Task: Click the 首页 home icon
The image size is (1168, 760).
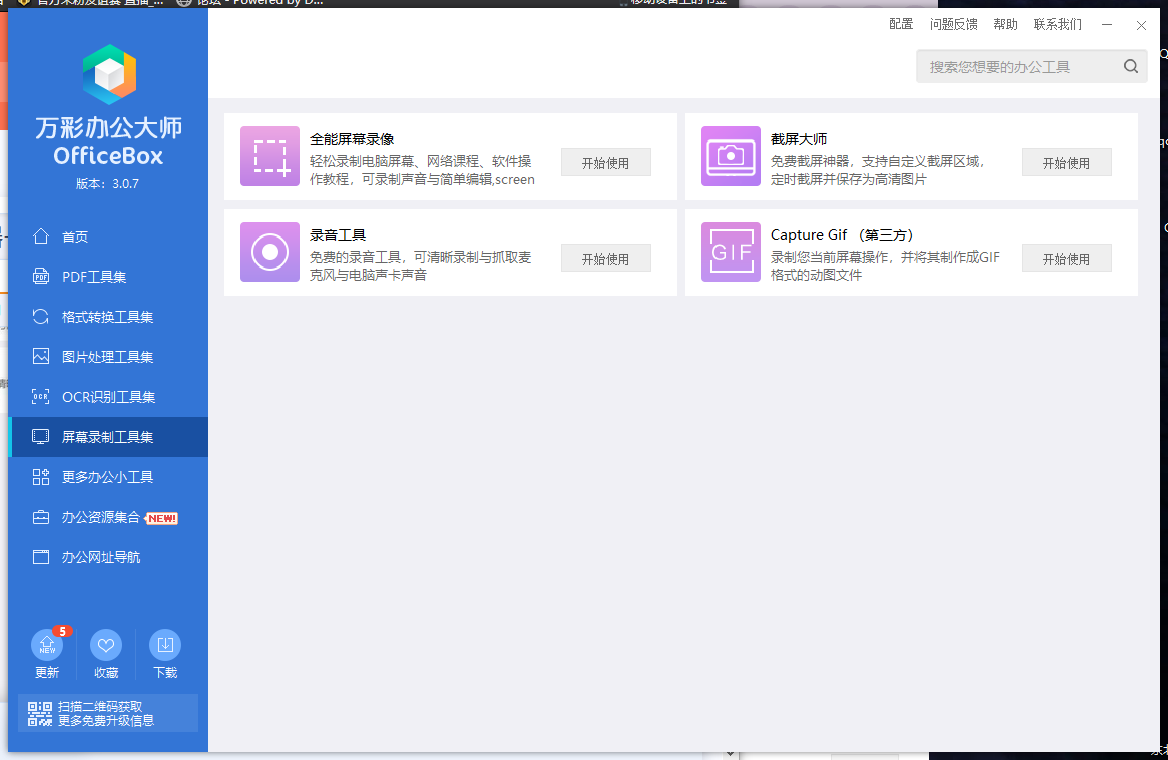Action: (41, 236)
